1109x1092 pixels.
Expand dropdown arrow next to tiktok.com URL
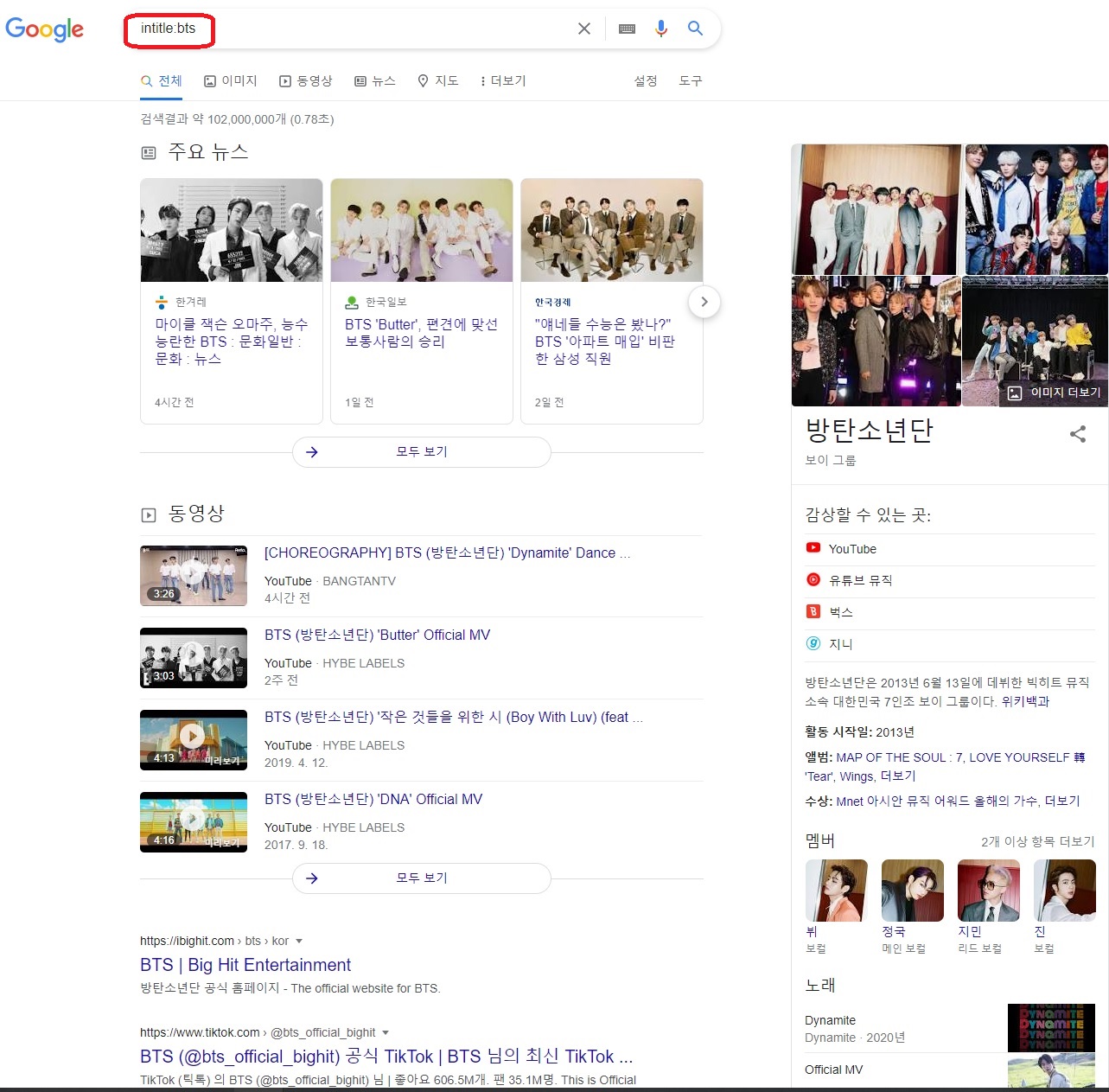point(386,1032)
